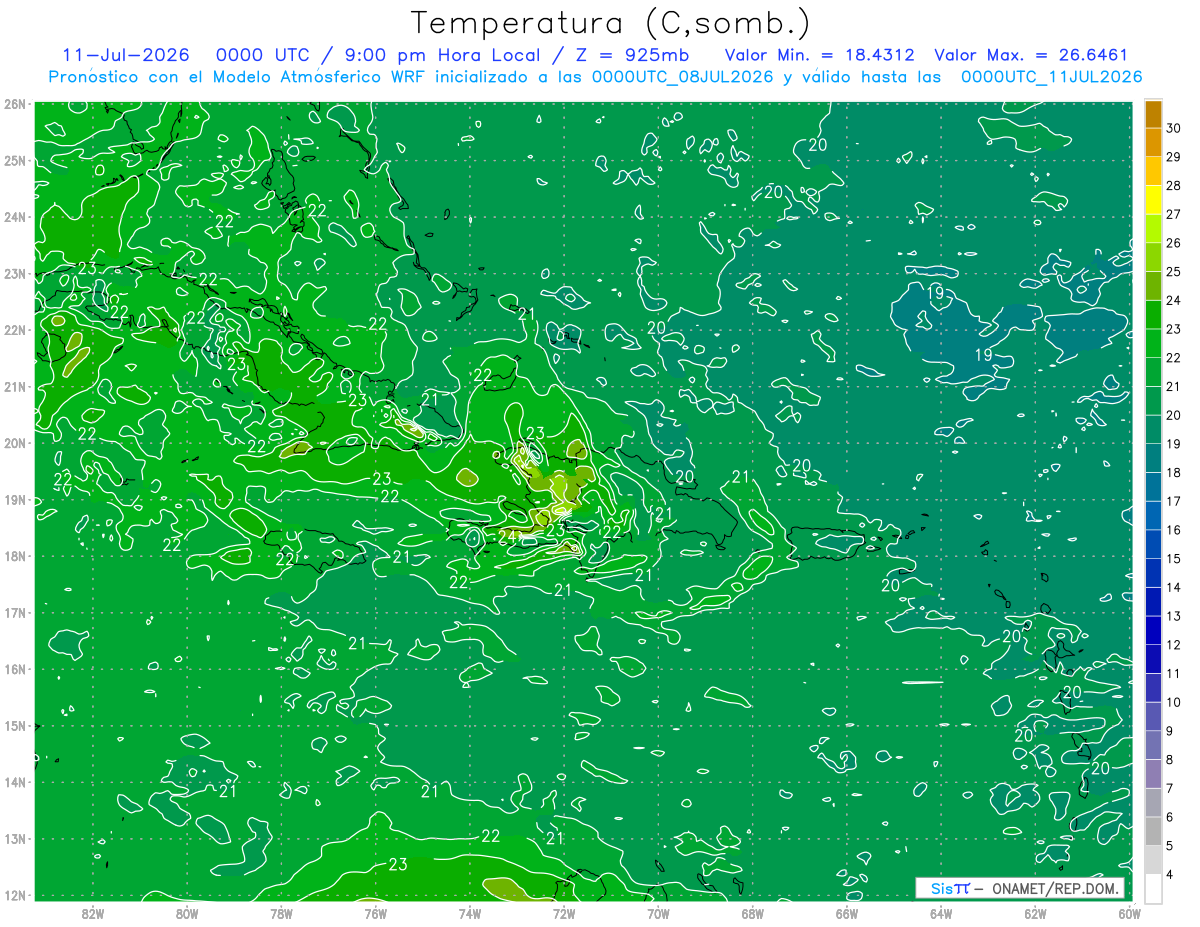Click the "72W" longitude axis label
This screenshot has height=927, width=1200.
click(564, 913)
